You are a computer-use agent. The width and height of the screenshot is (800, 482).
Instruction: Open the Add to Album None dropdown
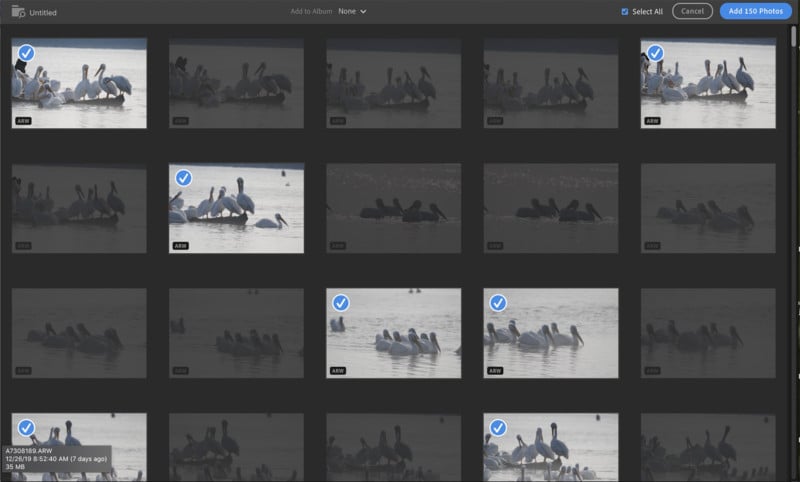(352, 11)
